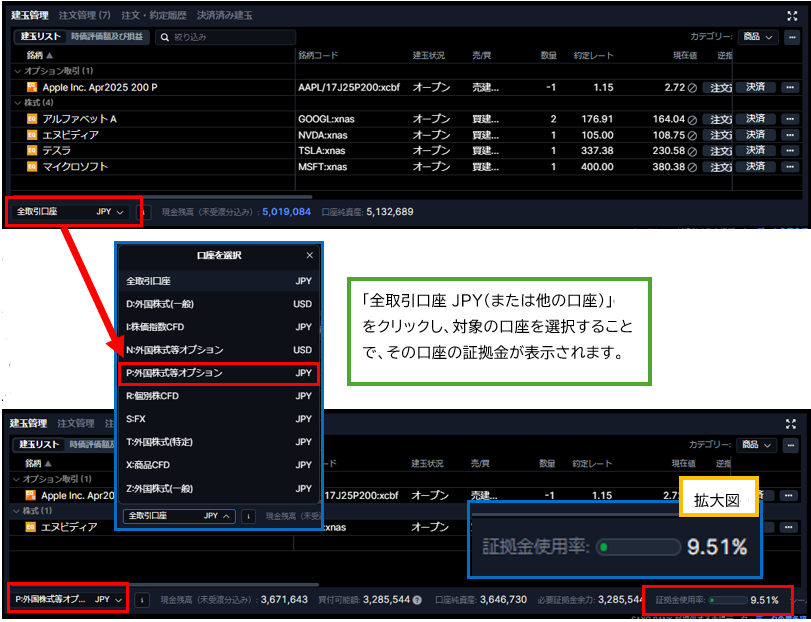Open the 決済済み建玉 tab
The height and width of the screenshot is (622, 811).
[x=225, y=16]
